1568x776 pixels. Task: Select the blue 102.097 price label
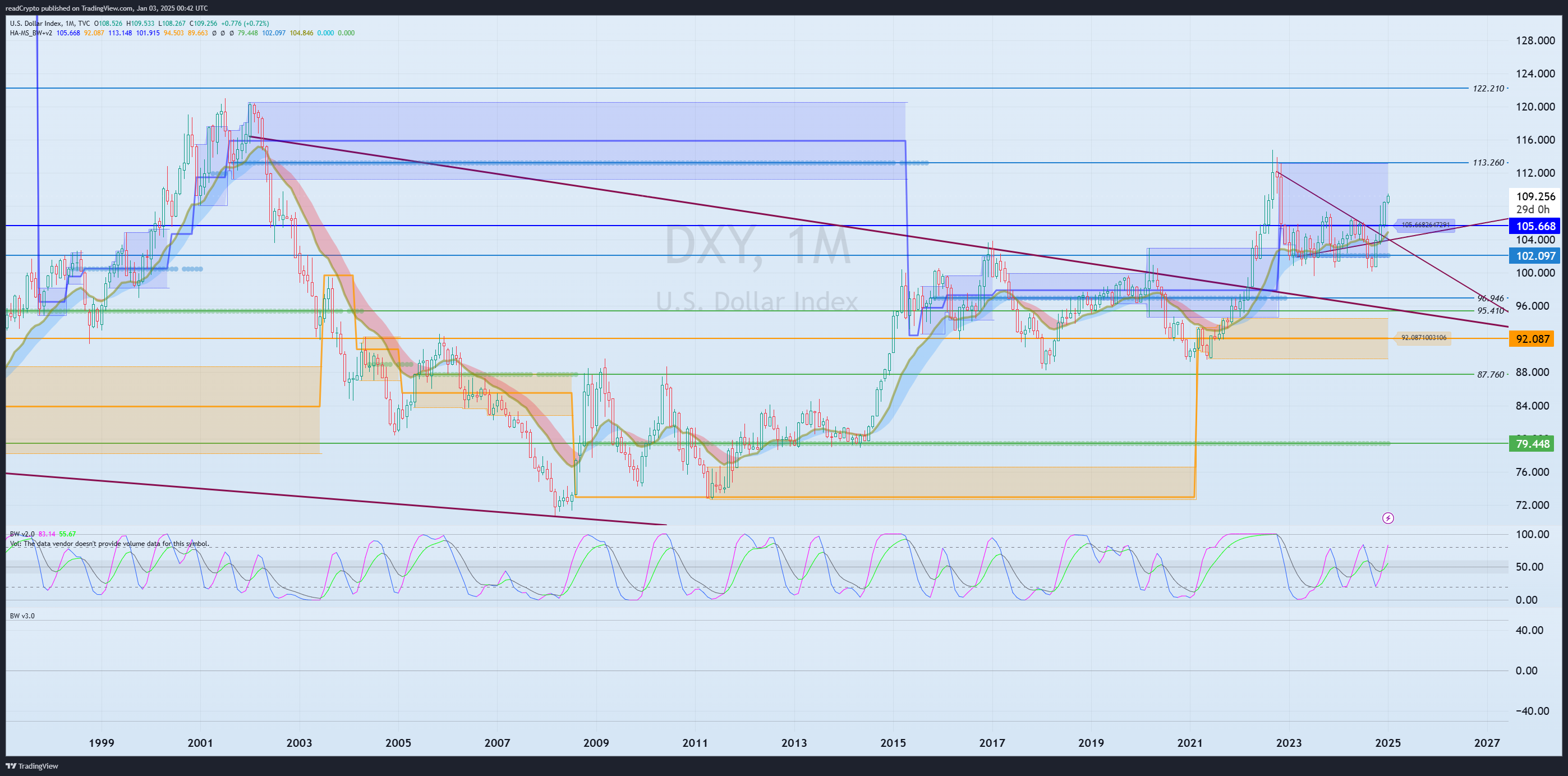(x=1534, y=256)
